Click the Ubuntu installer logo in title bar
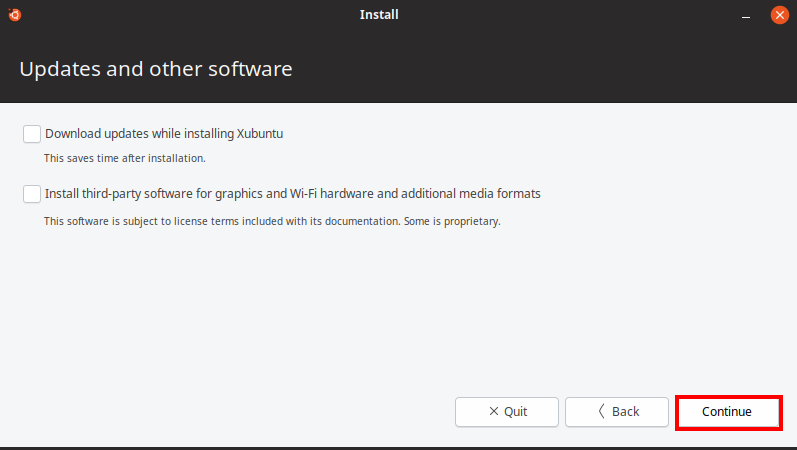Viewport: 797px width, 450px height. click(15, 15)
